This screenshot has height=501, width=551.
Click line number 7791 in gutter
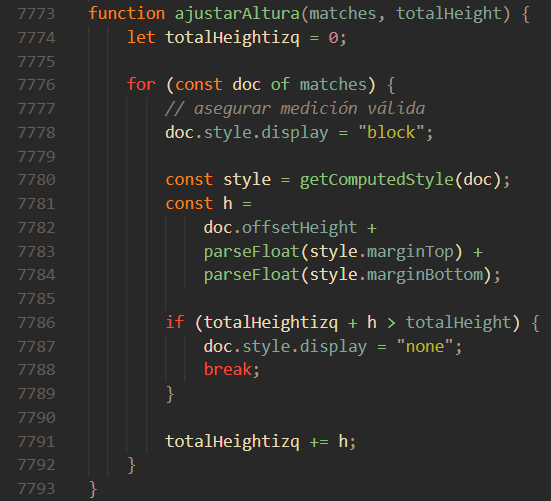click(36, 442)
